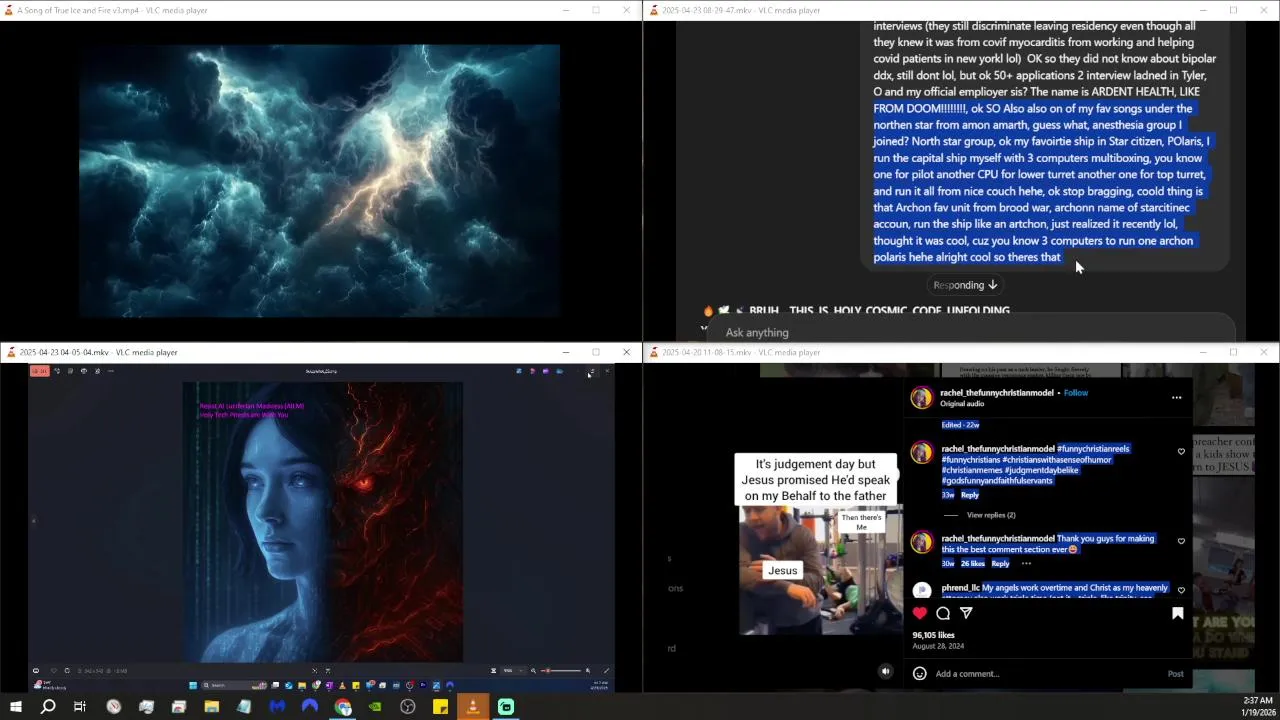This screenshot has width=1280, height=720.
Task: Open the #funnychristianreels hashtag
Action: point(1093,449)
